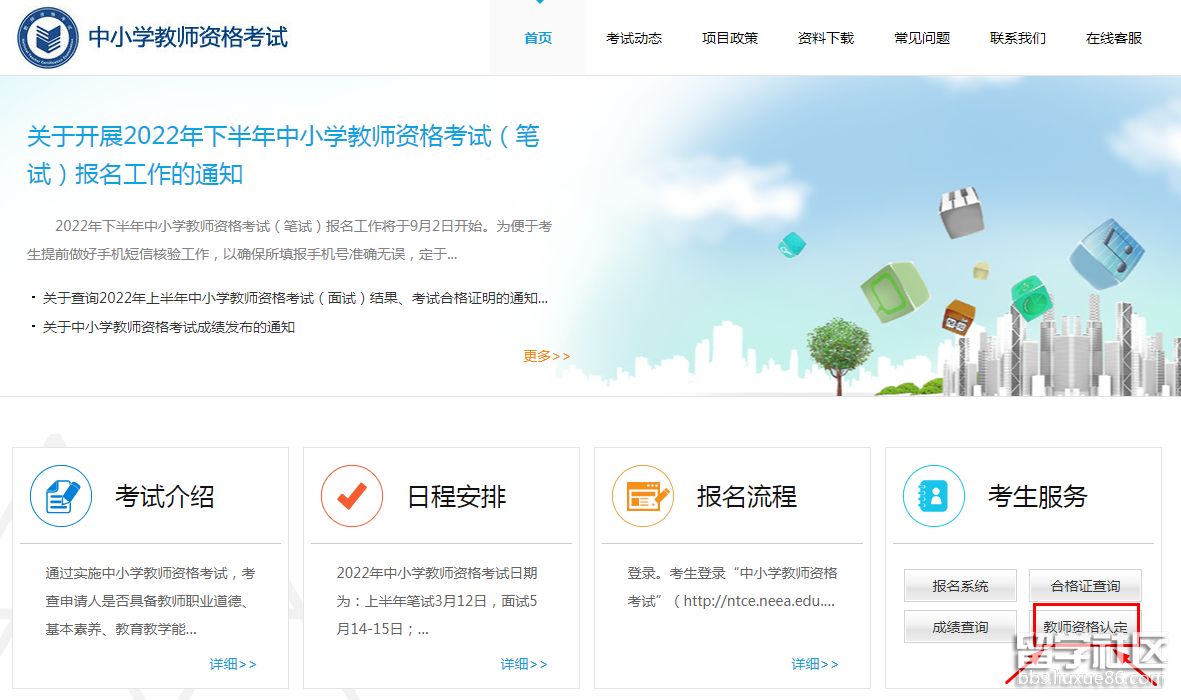Screen dimensions: 1181x700
Task: Open the 常见问题 page
Action: (922, 38)
